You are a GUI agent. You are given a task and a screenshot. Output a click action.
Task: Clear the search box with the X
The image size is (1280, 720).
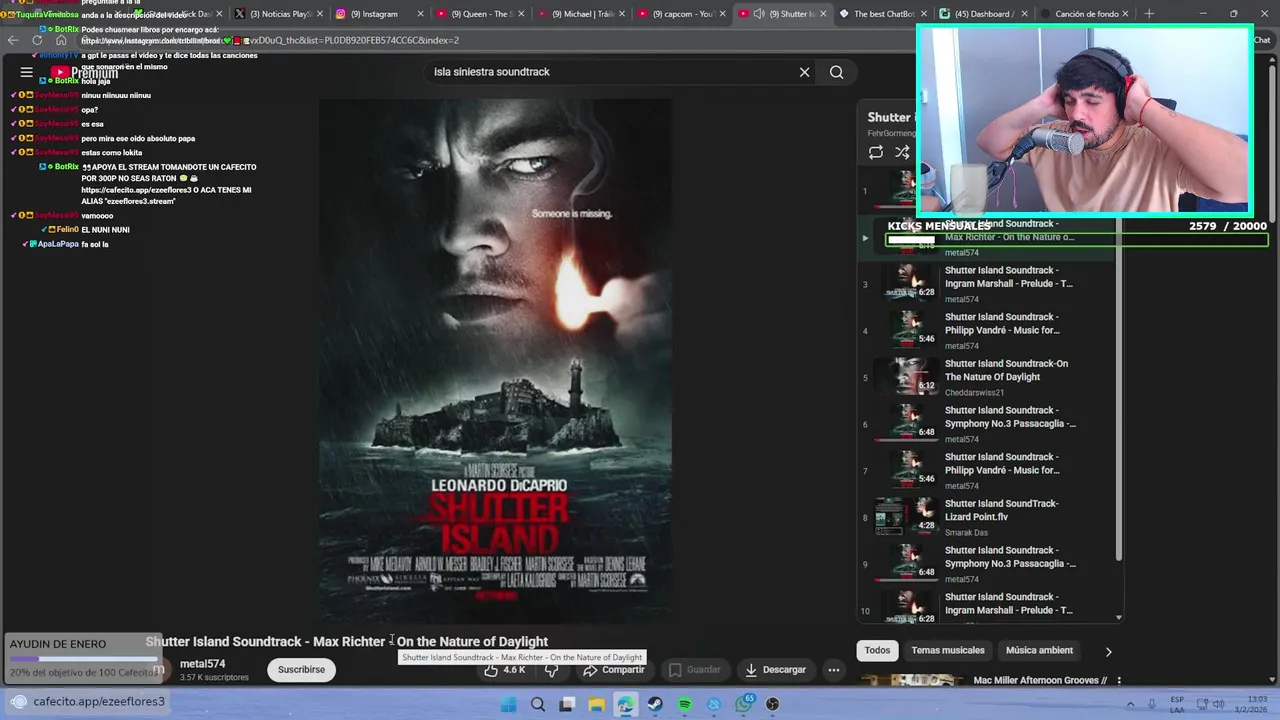[804, 72]
